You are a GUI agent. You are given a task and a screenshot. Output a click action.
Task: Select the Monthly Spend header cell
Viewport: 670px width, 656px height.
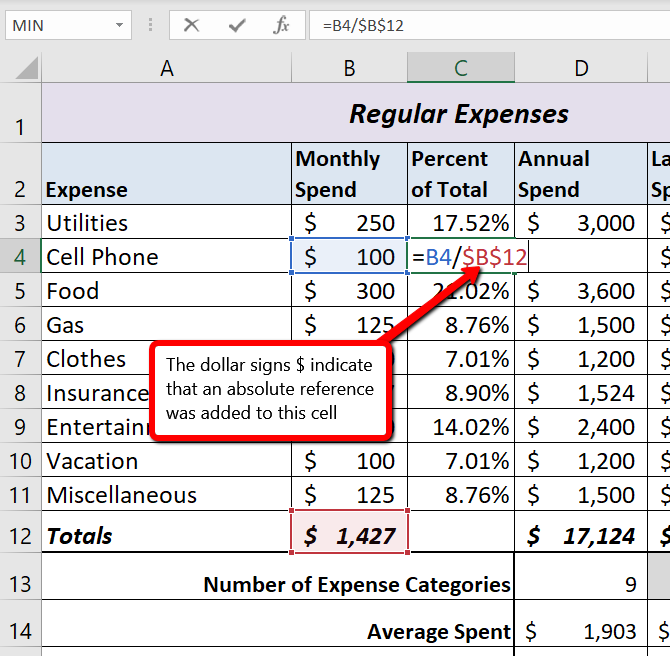[x=350, y=174]
